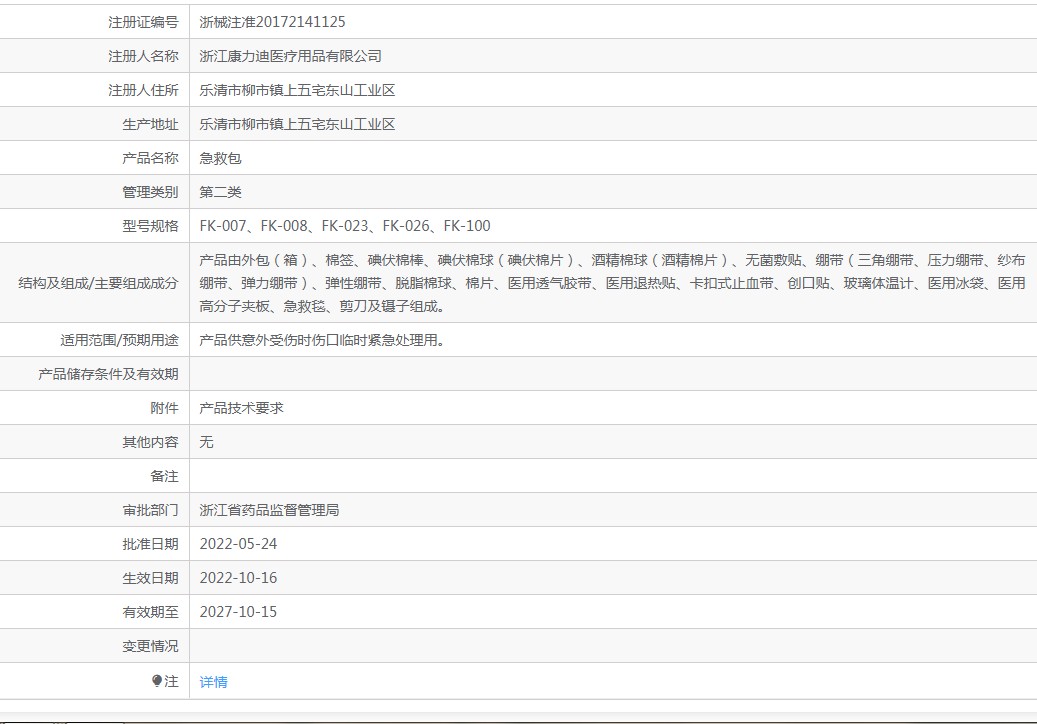
Task: Click the bulb icon beside 注
Action: point(157,680)
